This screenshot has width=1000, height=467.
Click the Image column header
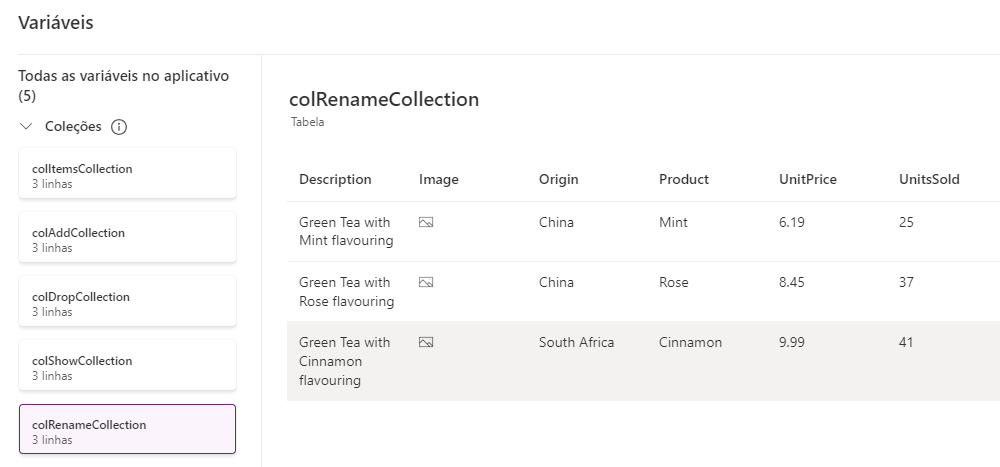coord(439,180)
